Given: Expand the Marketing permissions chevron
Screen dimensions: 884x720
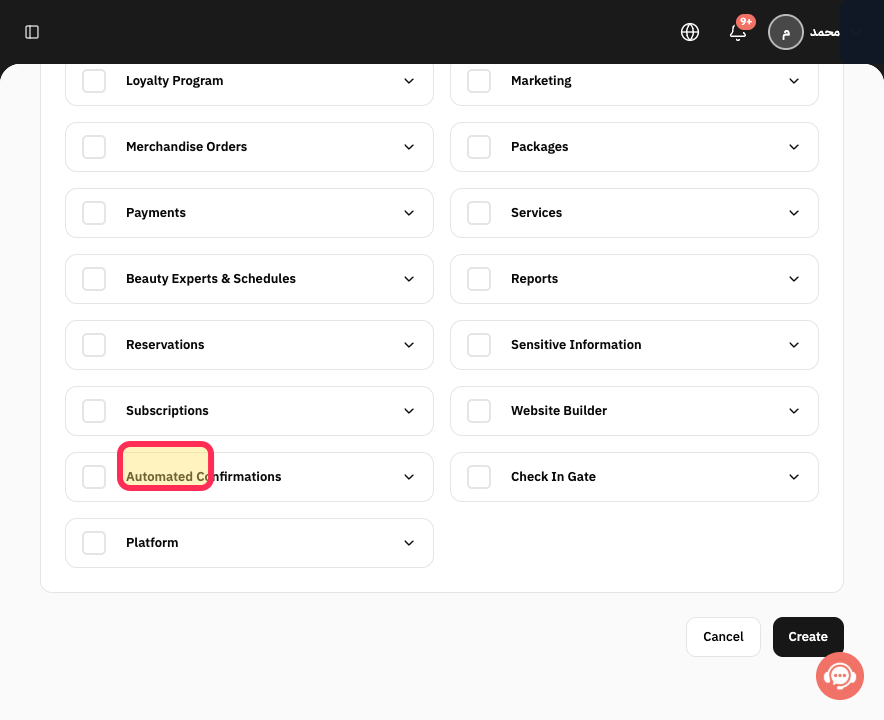Looking at the screenshot, I should point(794,81).
